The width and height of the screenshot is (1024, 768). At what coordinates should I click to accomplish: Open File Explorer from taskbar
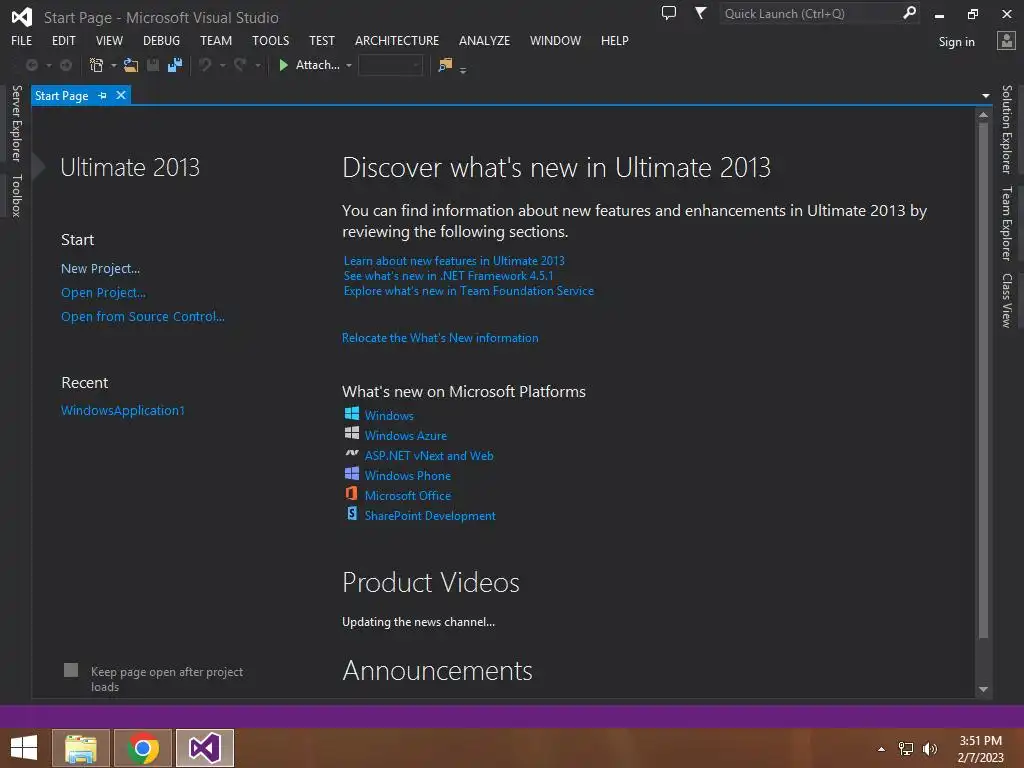(81, 748)
